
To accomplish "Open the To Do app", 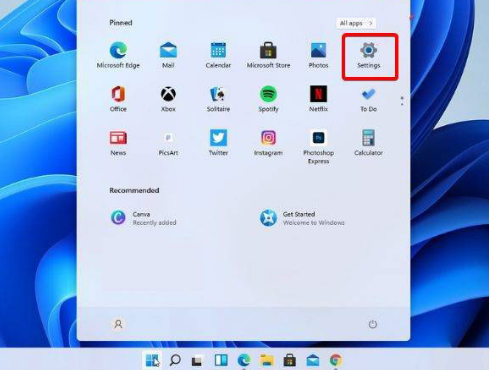I will (x=368, y=99).
